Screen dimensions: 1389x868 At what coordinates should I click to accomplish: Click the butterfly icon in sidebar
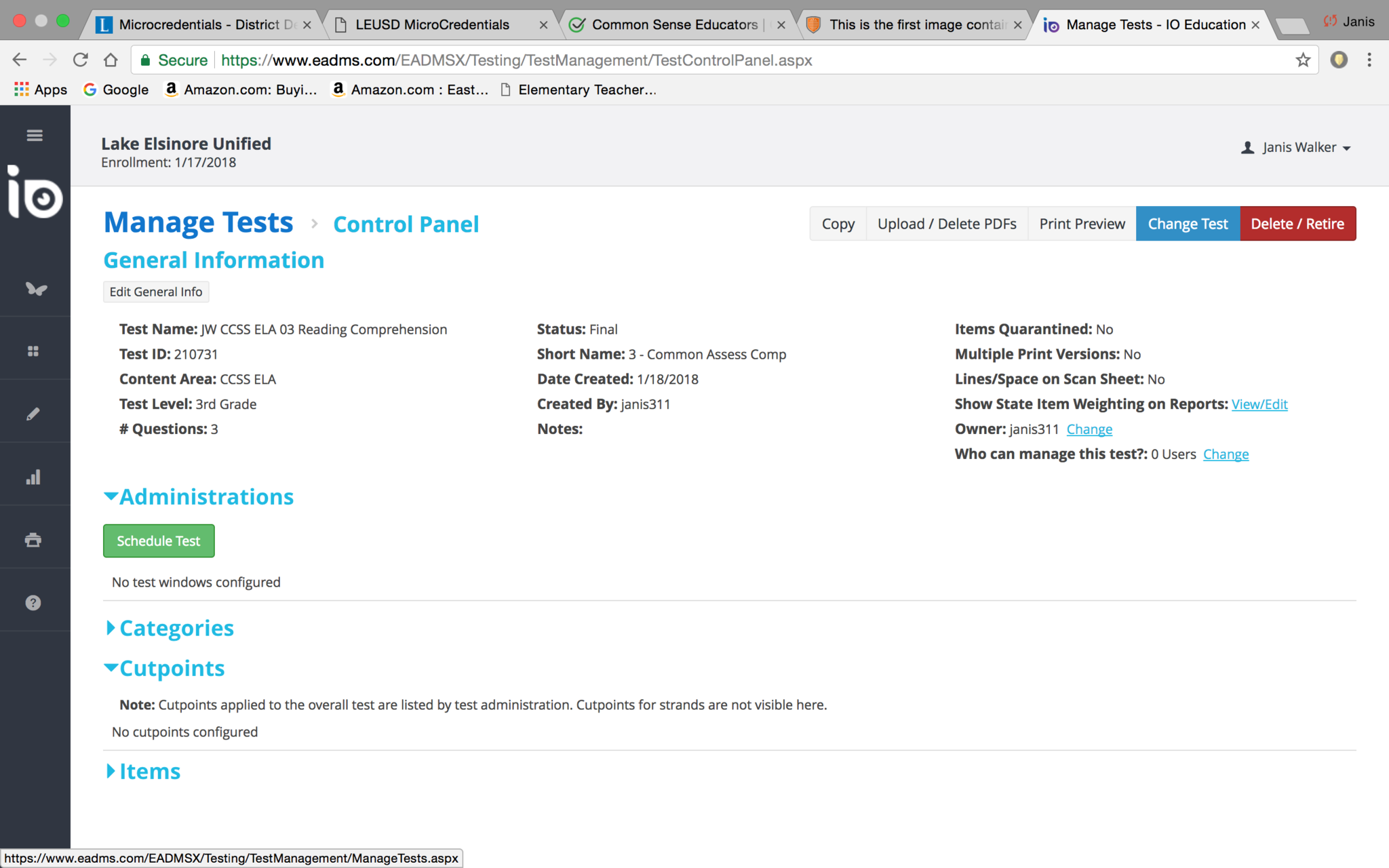point(35,289)
